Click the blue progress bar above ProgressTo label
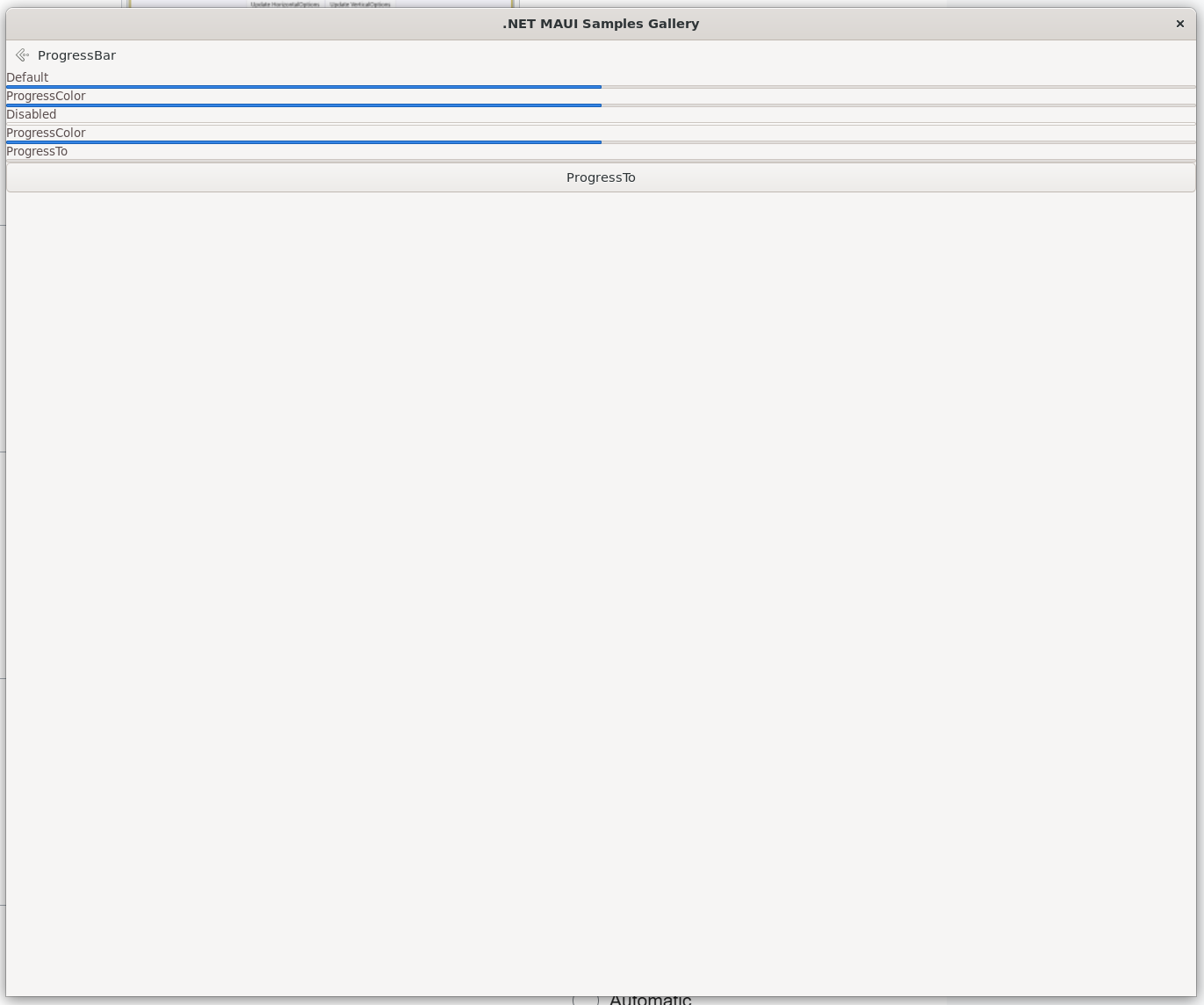The height and width of the screenshot is (1005, 1204). [303, 142]
